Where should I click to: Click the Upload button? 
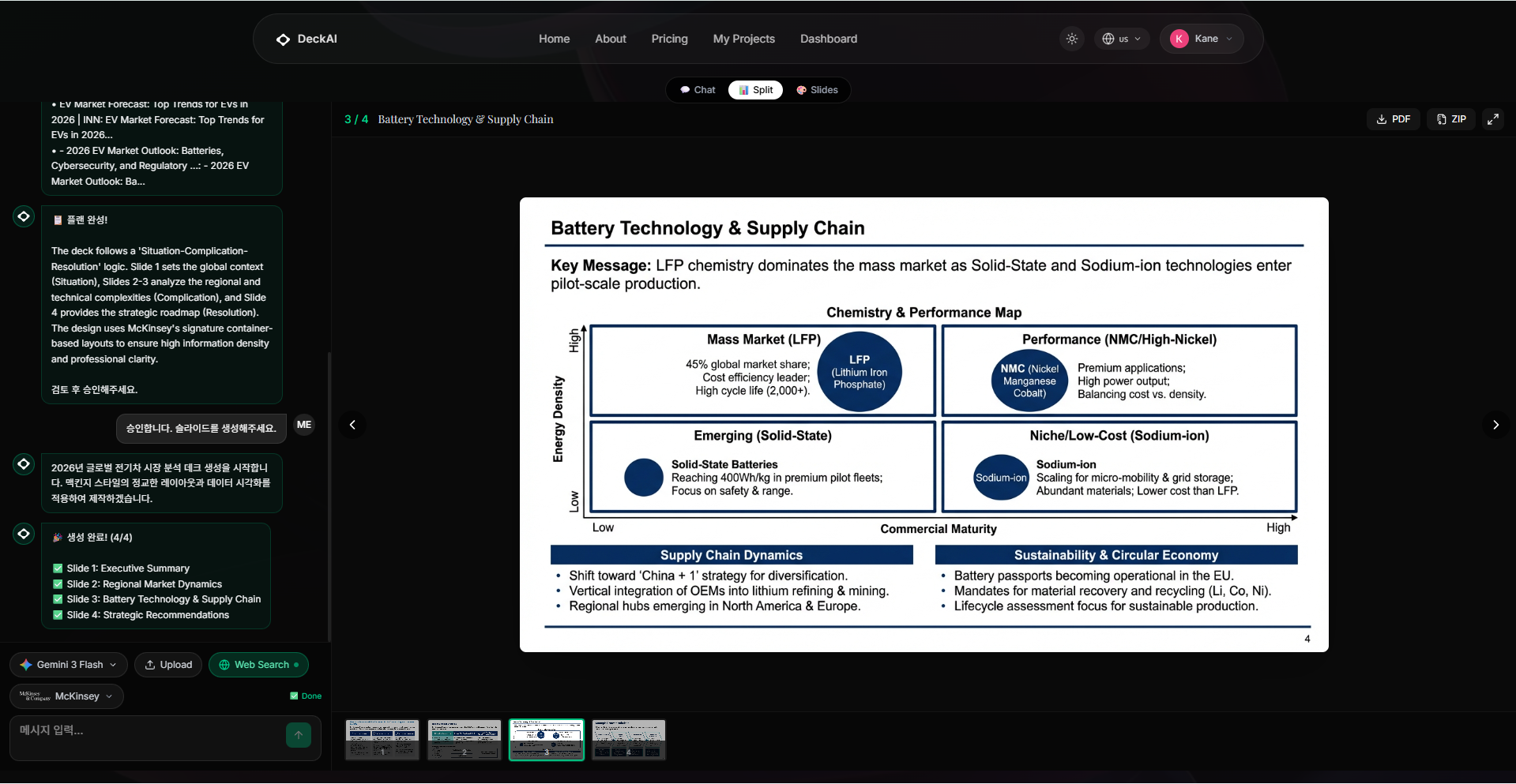pyautogui.click(x=168, y=665)
